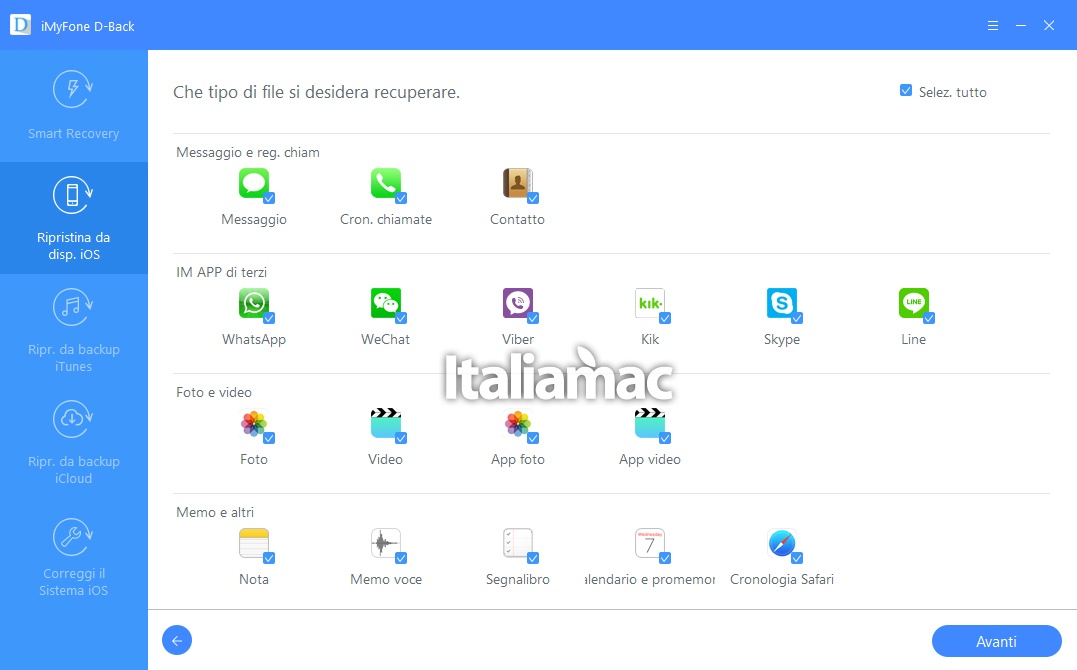The image size is (1077, 670).
Task: Click the Contatto address book icon
Action: coord(517,183)
